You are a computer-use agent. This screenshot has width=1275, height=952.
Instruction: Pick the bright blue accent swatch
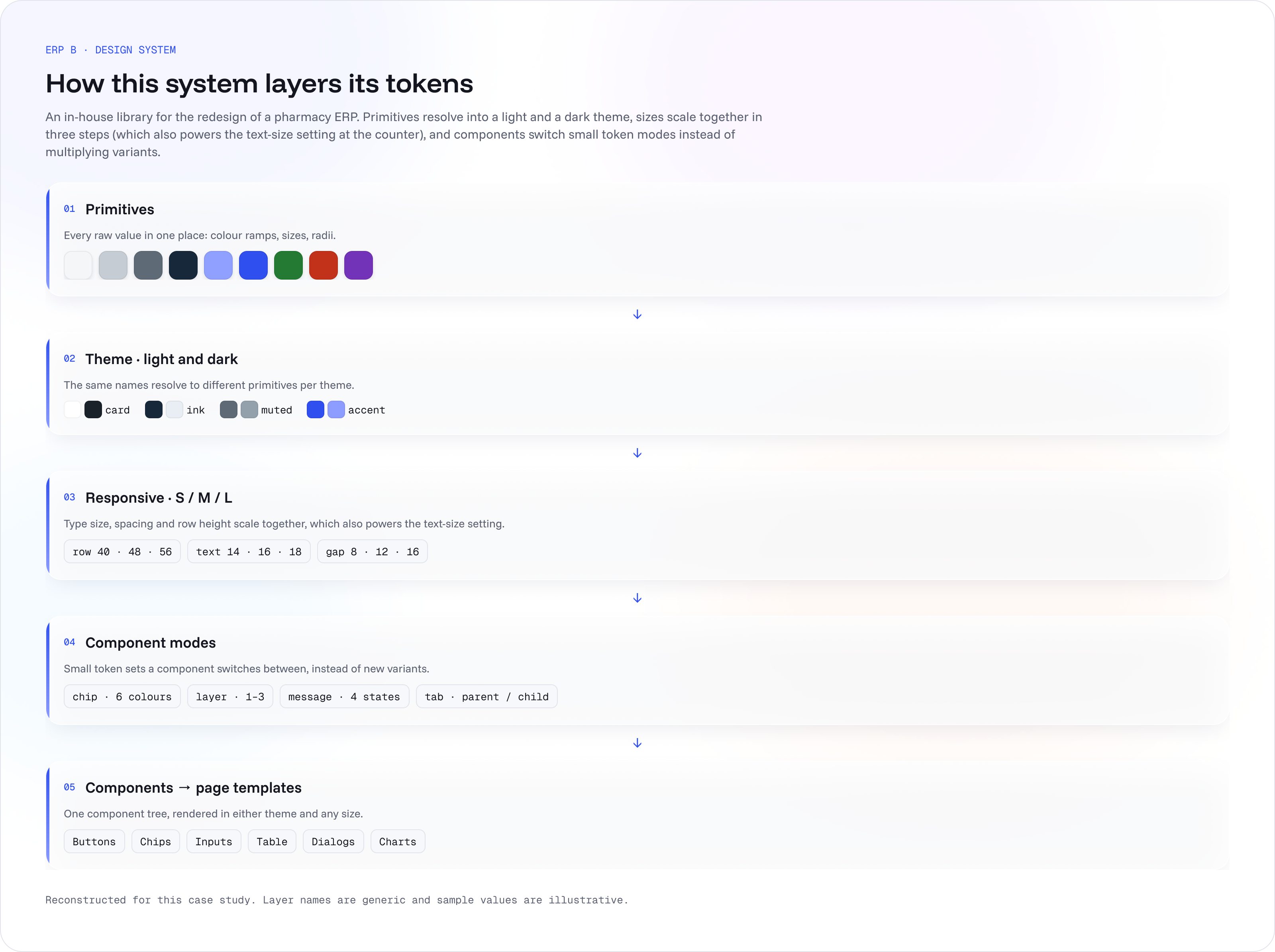pos(316,410)
